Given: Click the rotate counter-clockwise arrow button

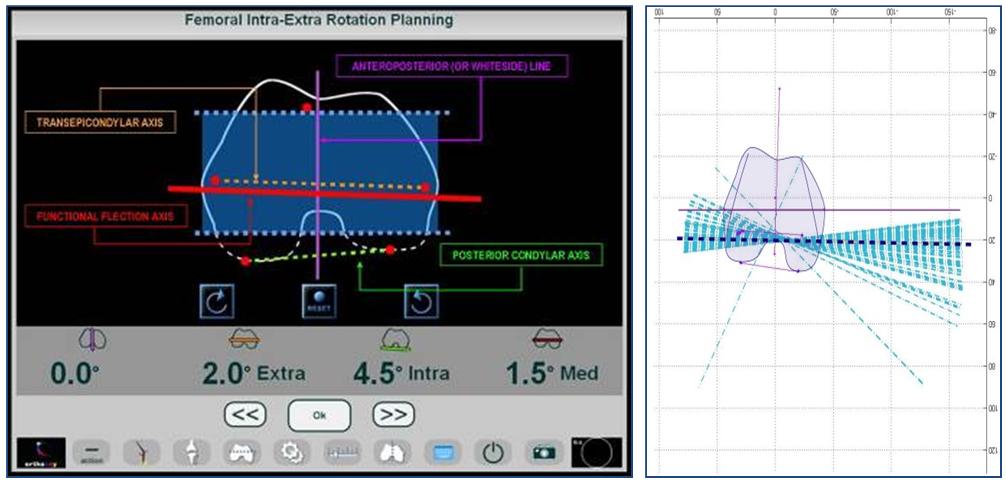Looking at the screenshot, I should [x=420, y=301].
